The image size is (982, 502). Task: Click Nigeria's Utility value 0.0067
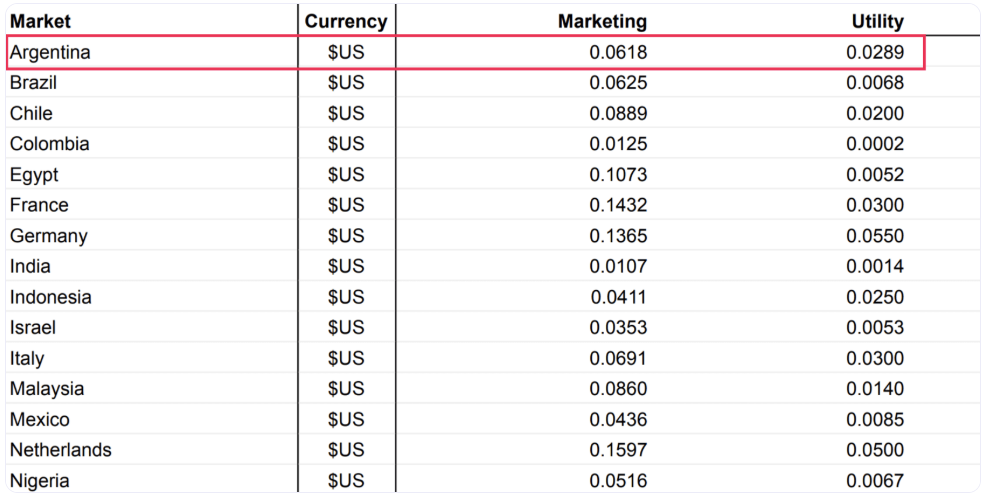[875, 481]
